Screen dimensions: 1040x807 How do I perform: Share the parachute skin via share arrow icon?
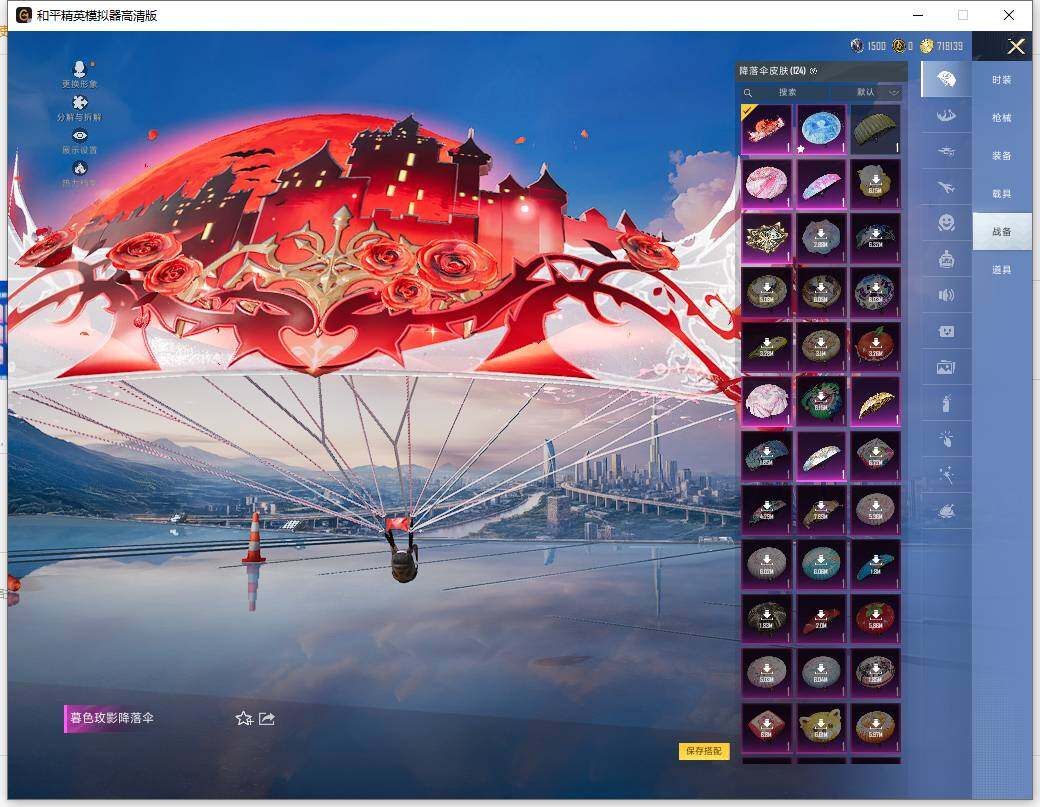(267, 718)
